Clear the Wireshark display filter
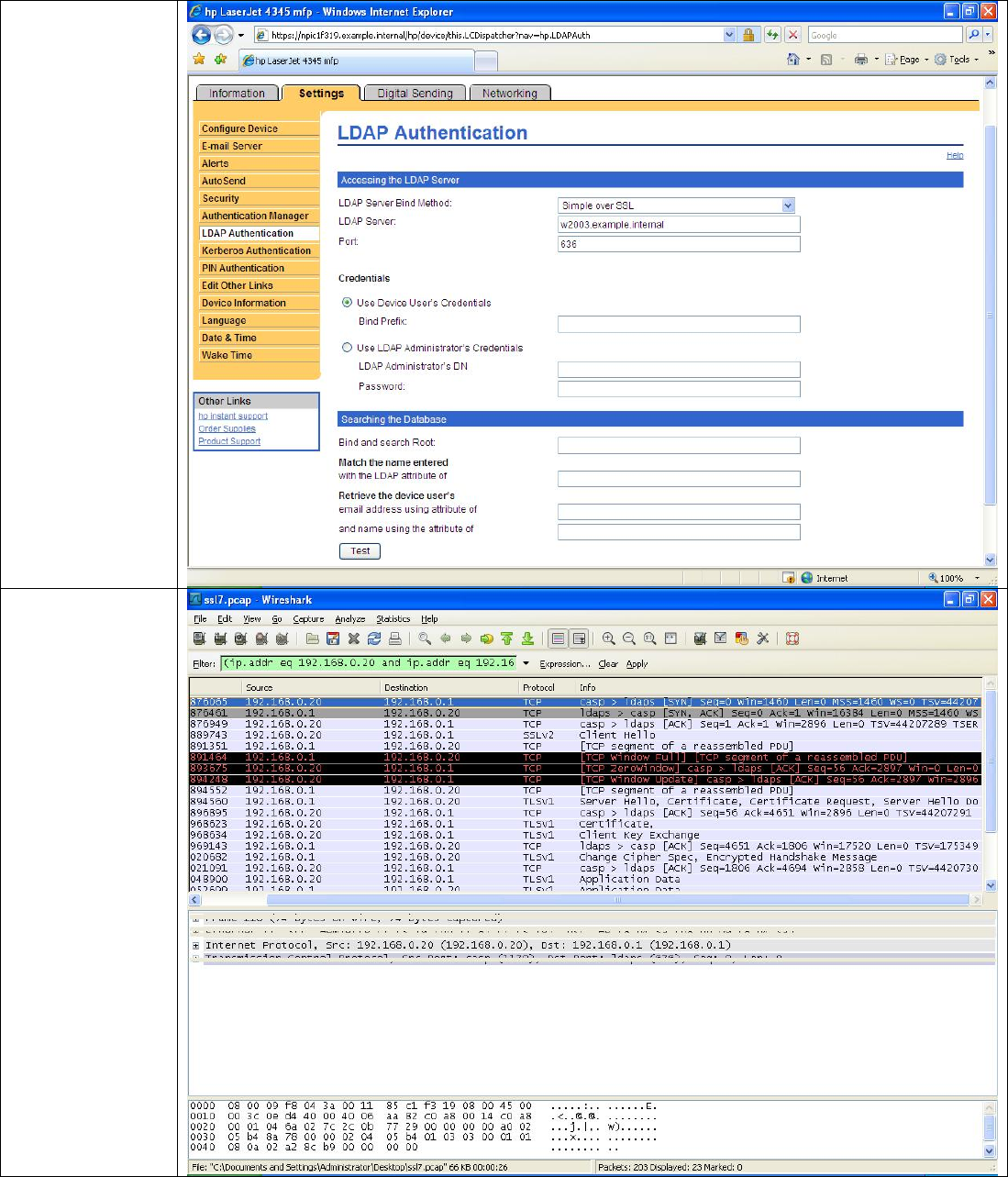 (608, 664)
